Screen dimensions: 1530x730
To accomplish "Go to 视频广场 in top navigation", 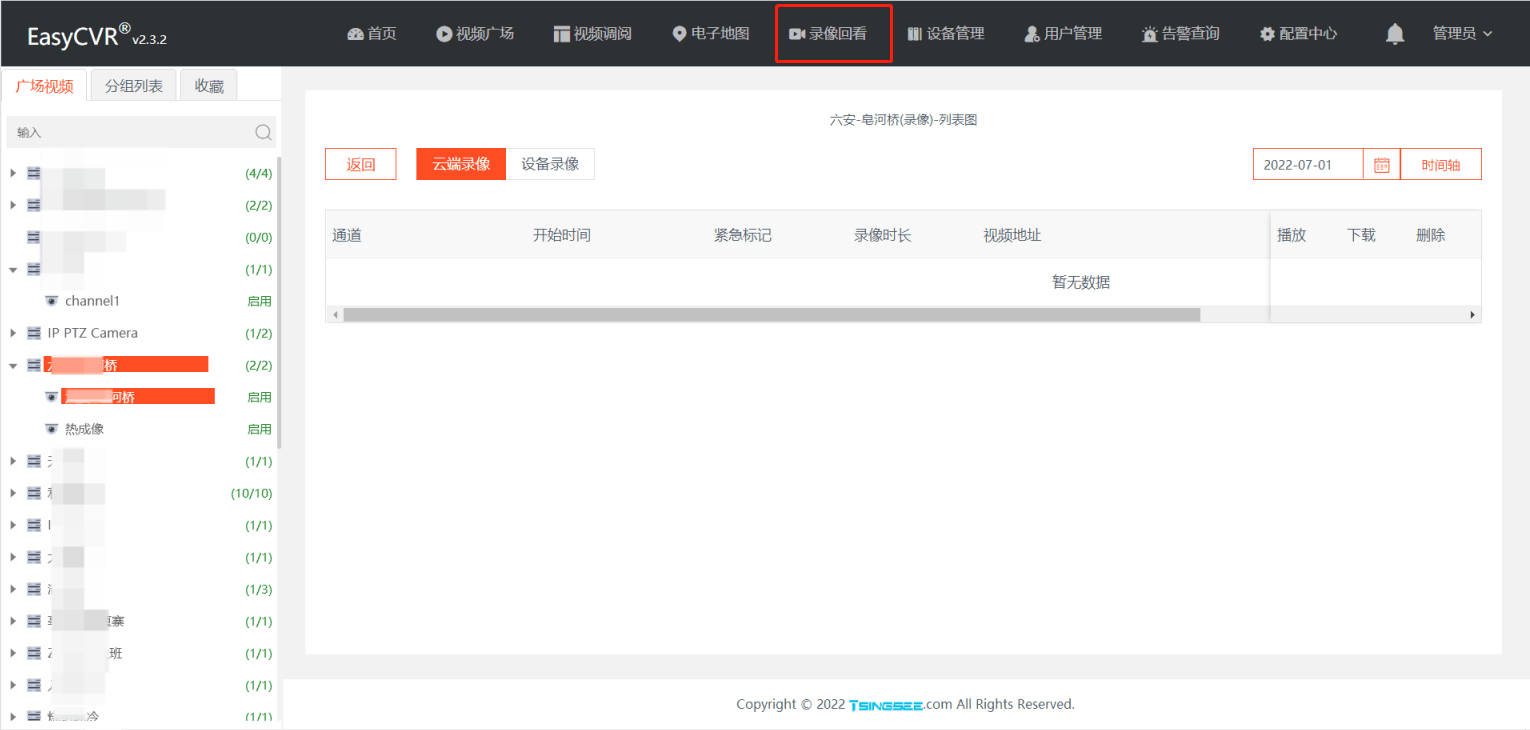I will (475, 34).
